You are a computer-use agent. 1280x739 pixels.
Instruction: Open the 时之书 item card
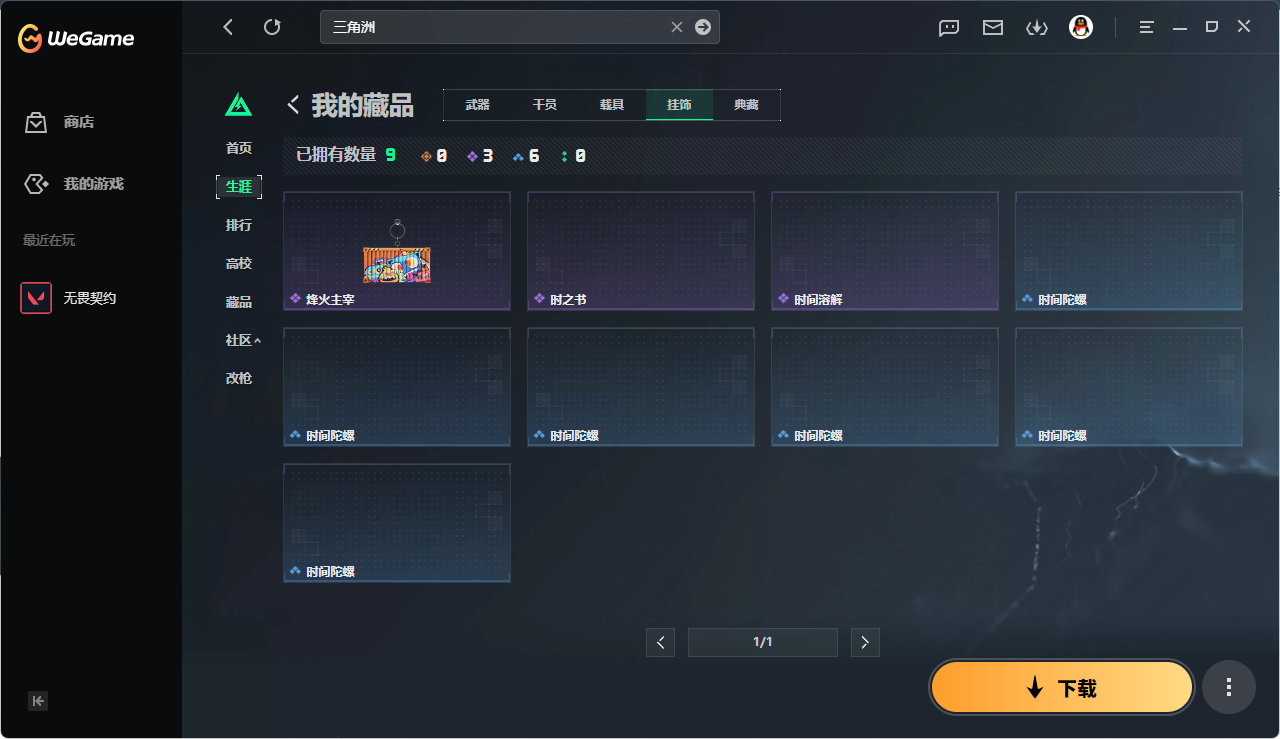pyautogui.click(x=641, y=251)
